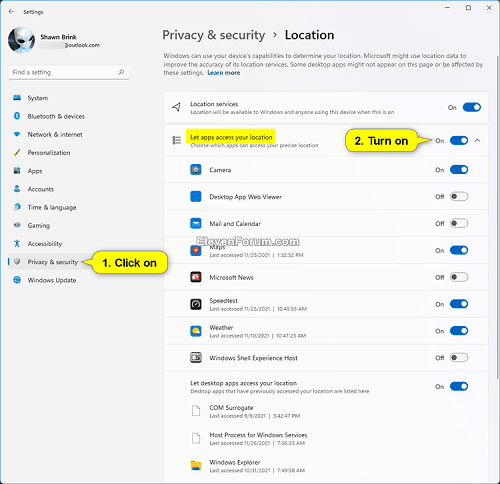
Task: Enable Windows Shell Experience Host toggle
Action: pos(459,358)
